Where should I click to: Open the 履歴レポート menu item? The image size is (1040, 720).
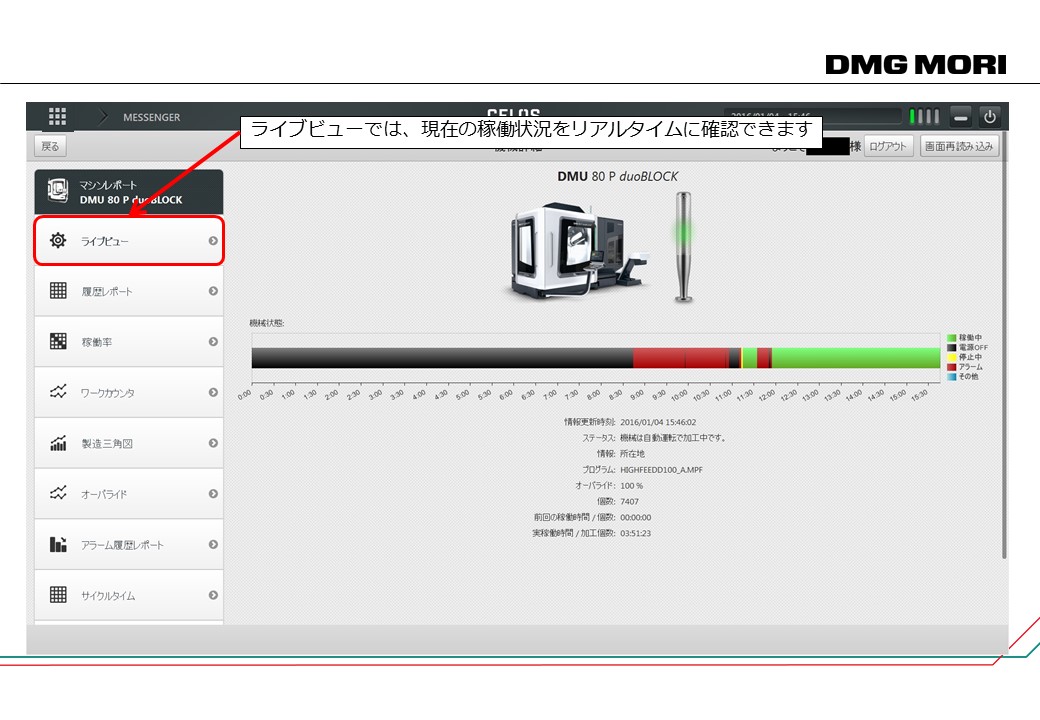pyautogui.click(x=129, y=291)
